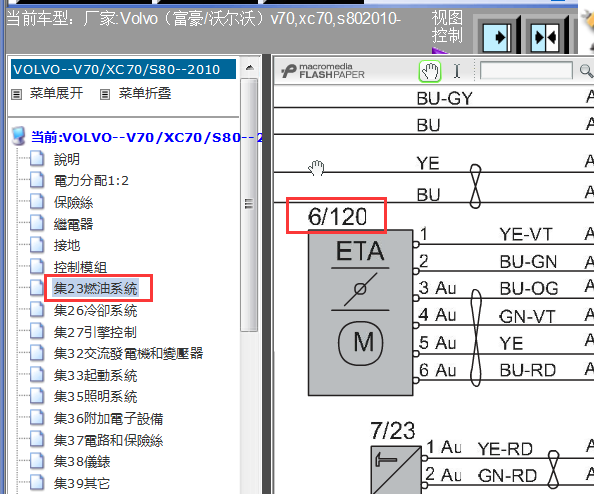The height and width of the screenshot is (494, 594).
Task: Click the BU-RD wire label on pin 6
Action: pos(528,370)
